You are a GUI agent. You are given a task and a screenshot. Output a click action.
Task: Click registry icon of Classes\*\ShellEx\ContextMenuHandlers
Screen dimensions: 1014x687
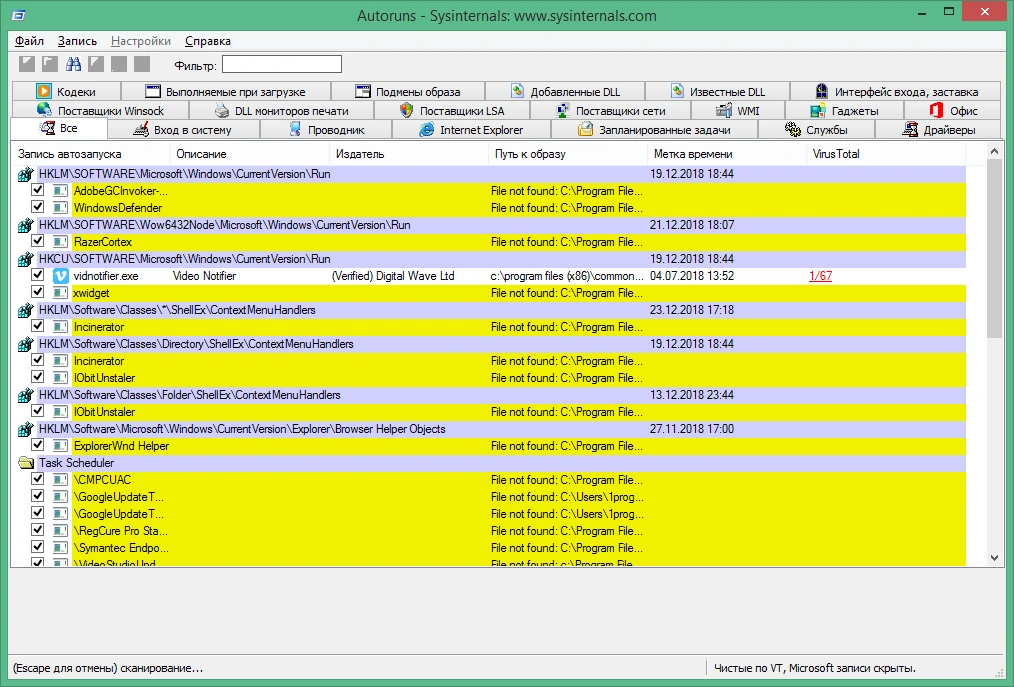(25, 310)
